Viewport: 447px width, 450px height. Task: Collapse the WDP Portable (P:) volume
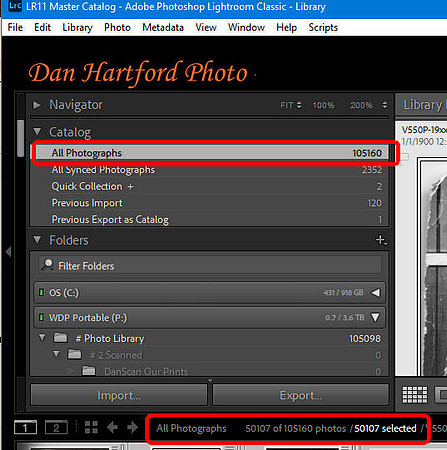point(375,317)
